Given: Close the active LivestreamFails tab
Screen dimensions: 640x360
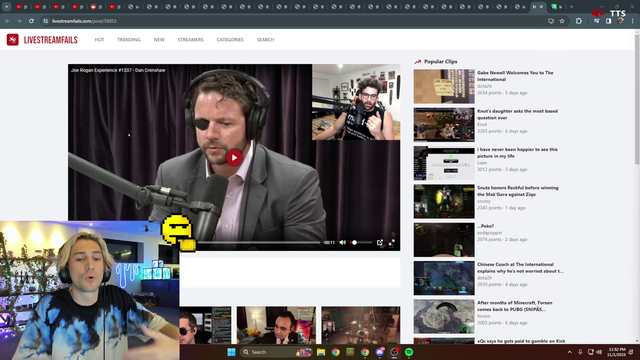Looking at the screenshot, I should pyautogui.click(x=542, y=7).
